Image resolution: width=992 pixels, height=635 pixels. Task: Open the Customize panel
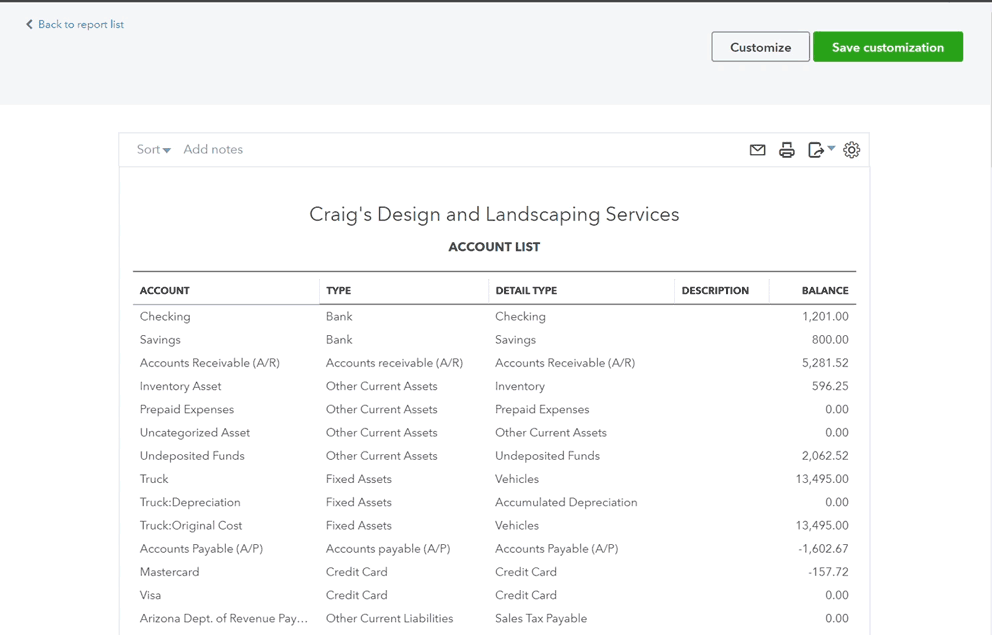click(760, 46)
